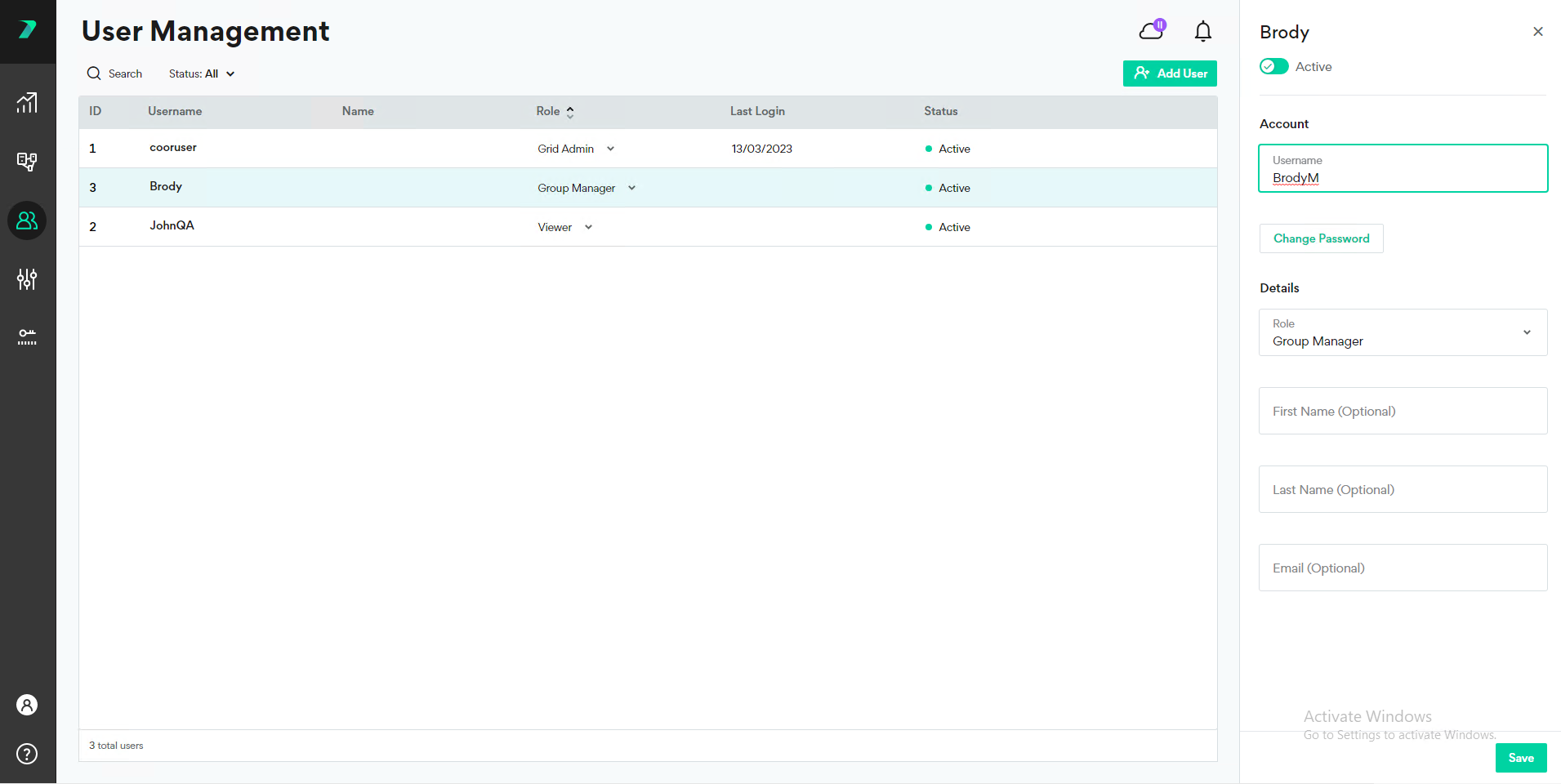Sort the table by the Role column
Screen dimensions: 1561x784
coord(569,111)
